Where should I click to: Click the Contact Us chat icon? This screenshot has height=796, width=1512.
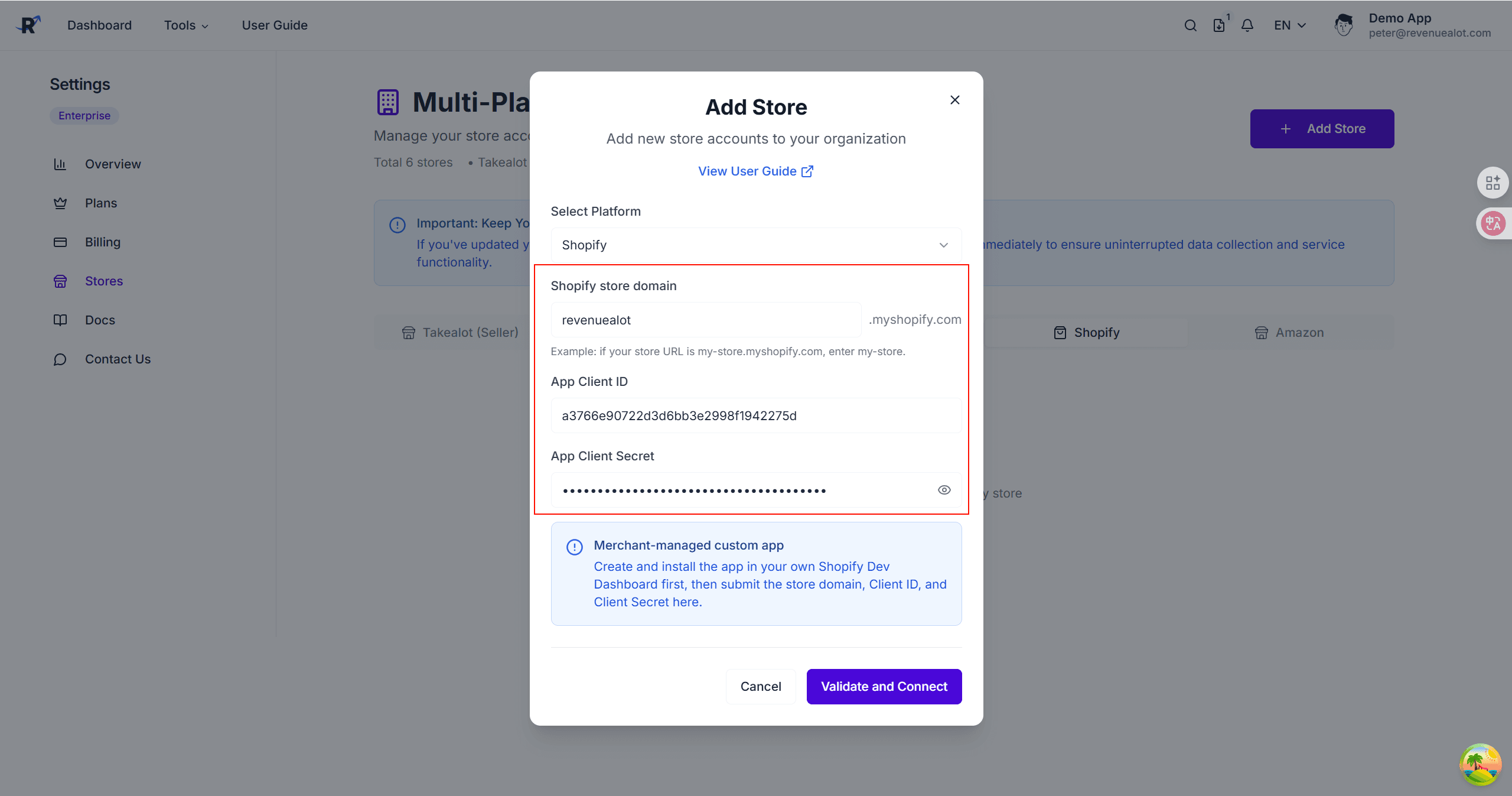[x=61, y=359]
